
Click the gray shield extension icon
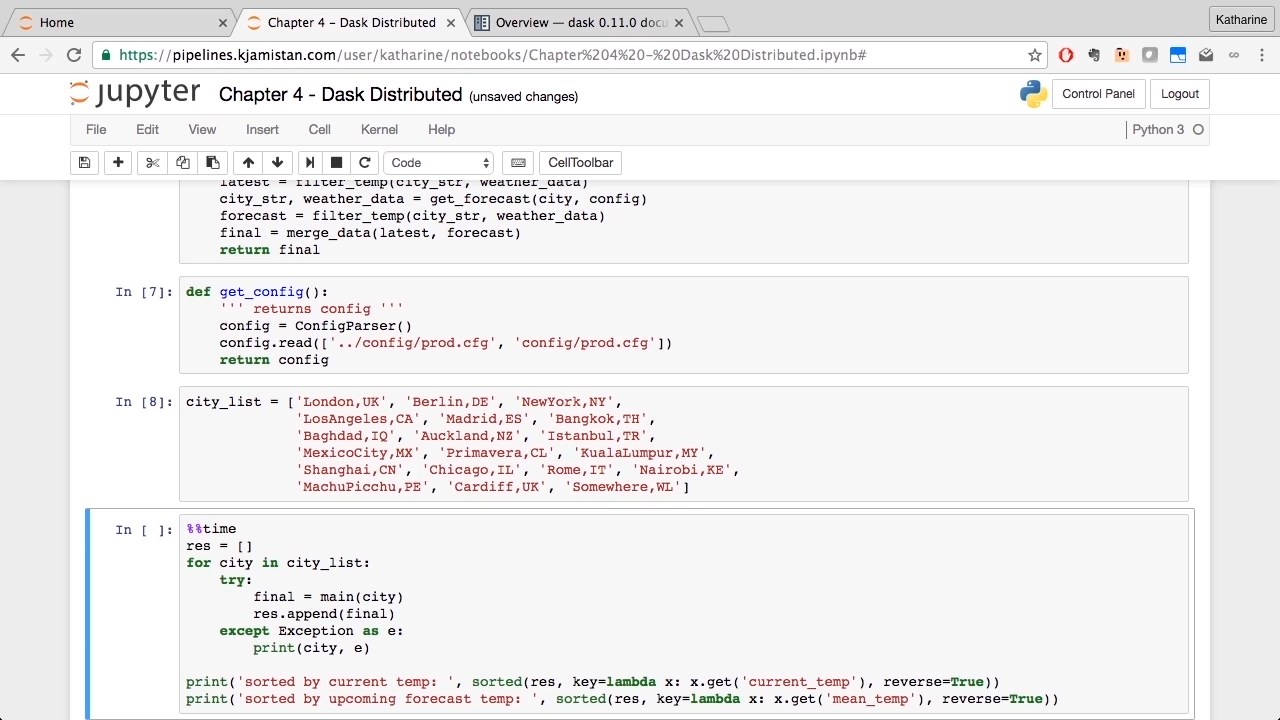tap(1150, 55)
